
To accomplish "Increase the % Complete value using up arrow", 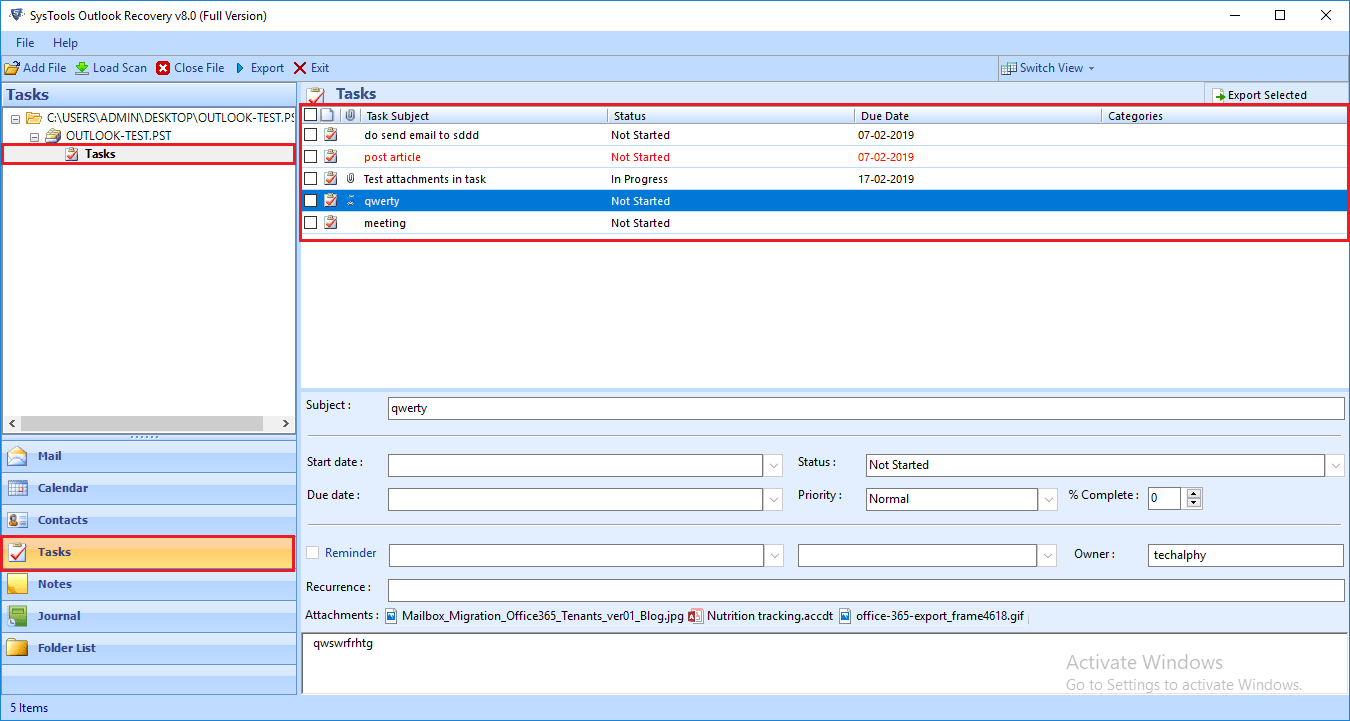I will pyautogui.click(x=1193, y=494).
